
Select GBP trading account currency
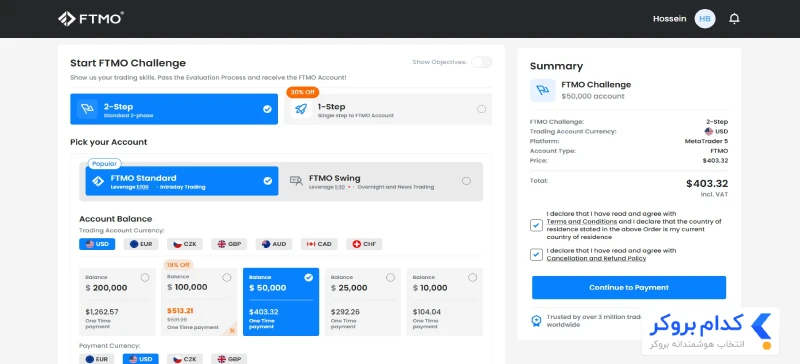pos(229,244)
